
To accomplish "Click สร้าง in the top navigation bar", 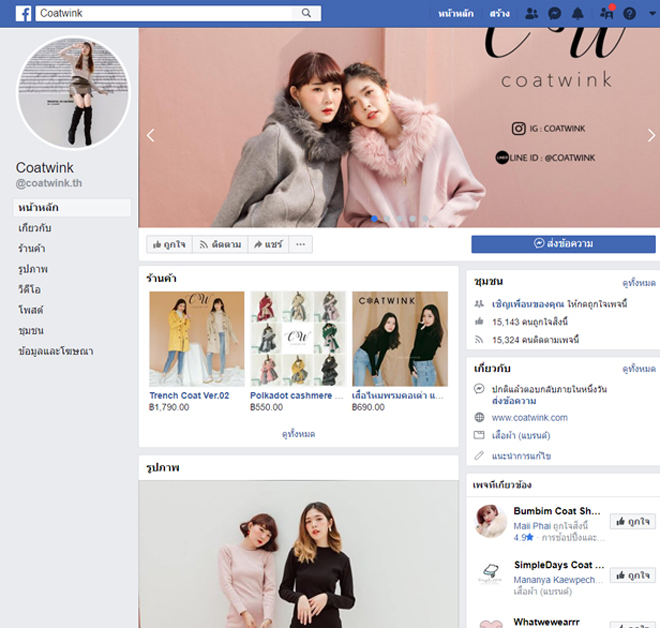I will click(x=500, y=13).
